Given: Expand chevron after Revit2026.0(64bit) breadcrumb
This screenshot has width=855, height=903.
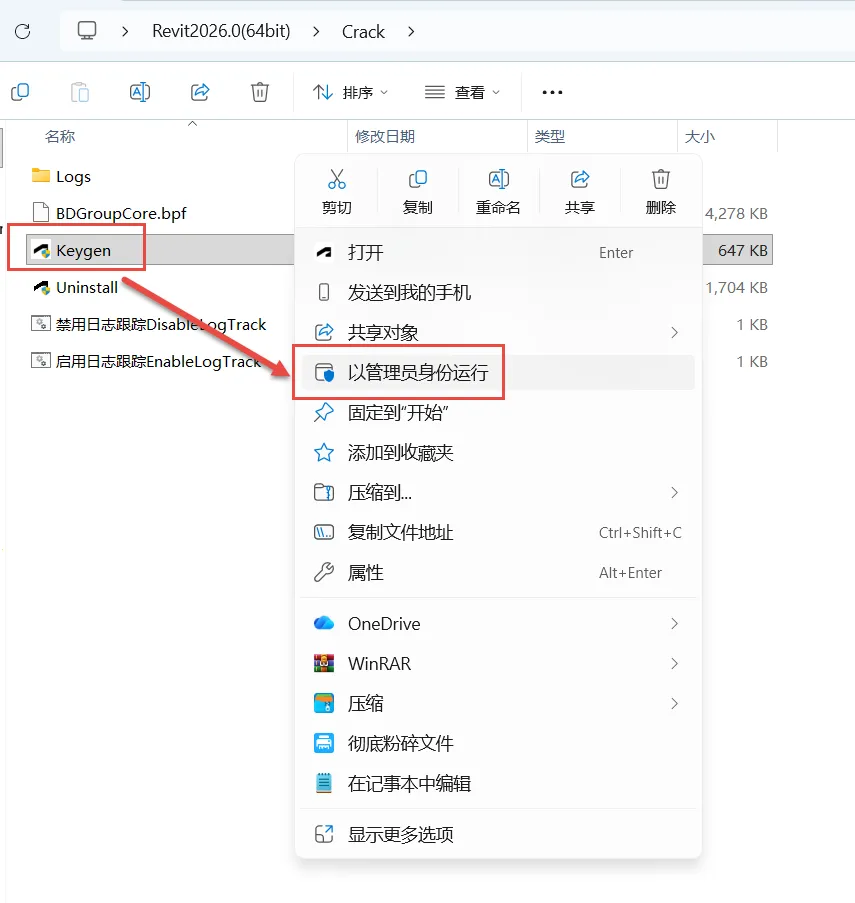Looking at the screenshot, I should 316,31.
